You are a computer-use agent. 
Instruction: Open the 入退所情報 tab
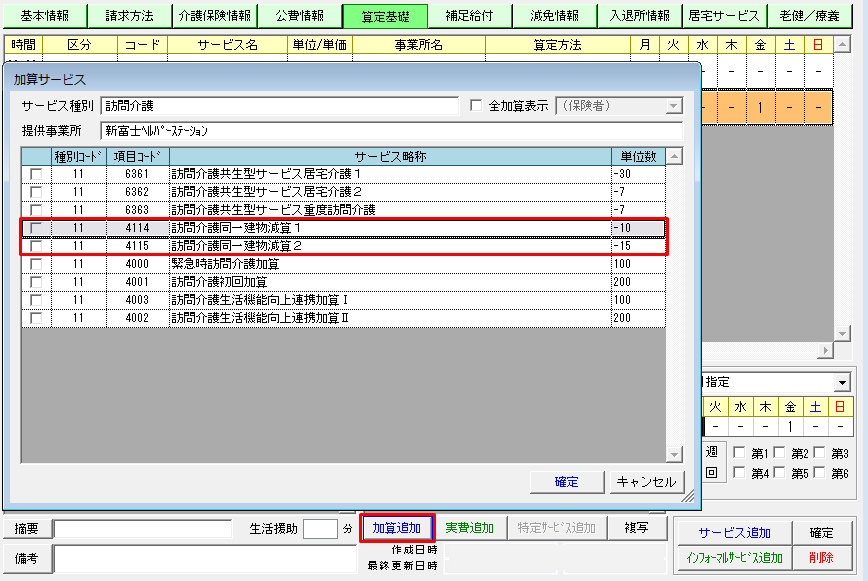640,16
